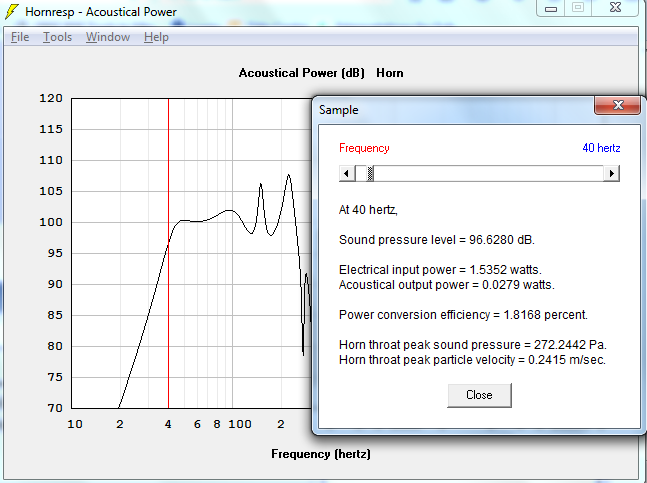Click the chart title 'Acoustical Power (dB)'

(302, 73)
